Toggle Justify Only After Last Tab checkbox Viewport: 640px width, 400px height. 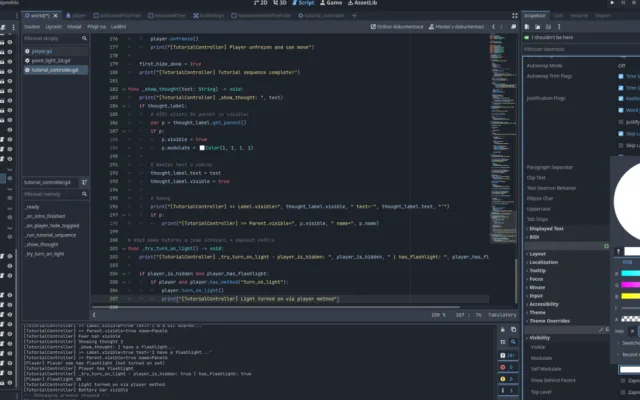click(x=621, y=122)
